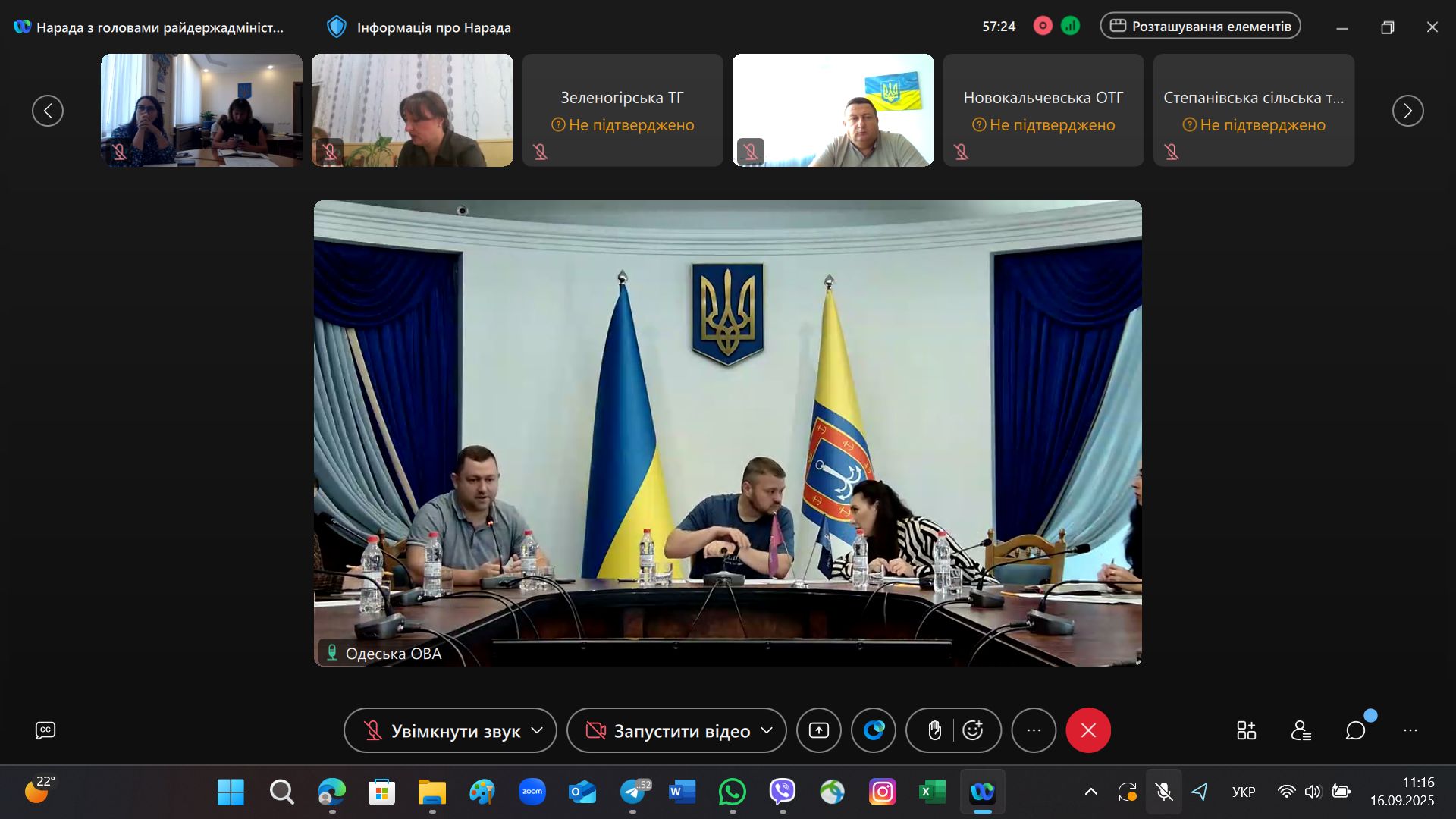Screen dimensions: 1456x819
Task: Open the emoji reactions icon
Action: coord(973,730)
